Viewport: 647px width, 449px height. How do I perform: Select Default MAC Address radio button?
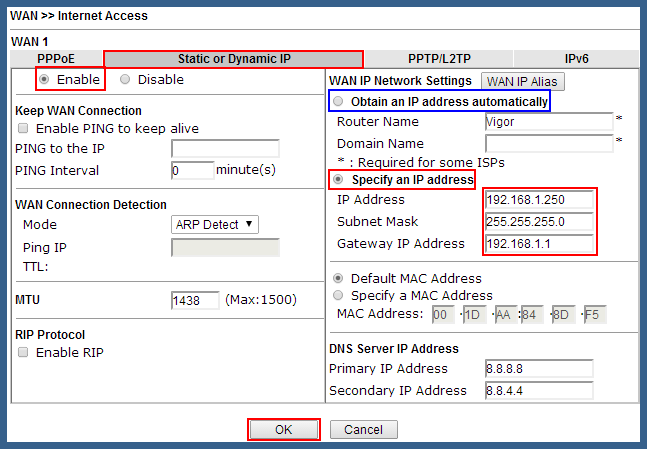(338, 278)
